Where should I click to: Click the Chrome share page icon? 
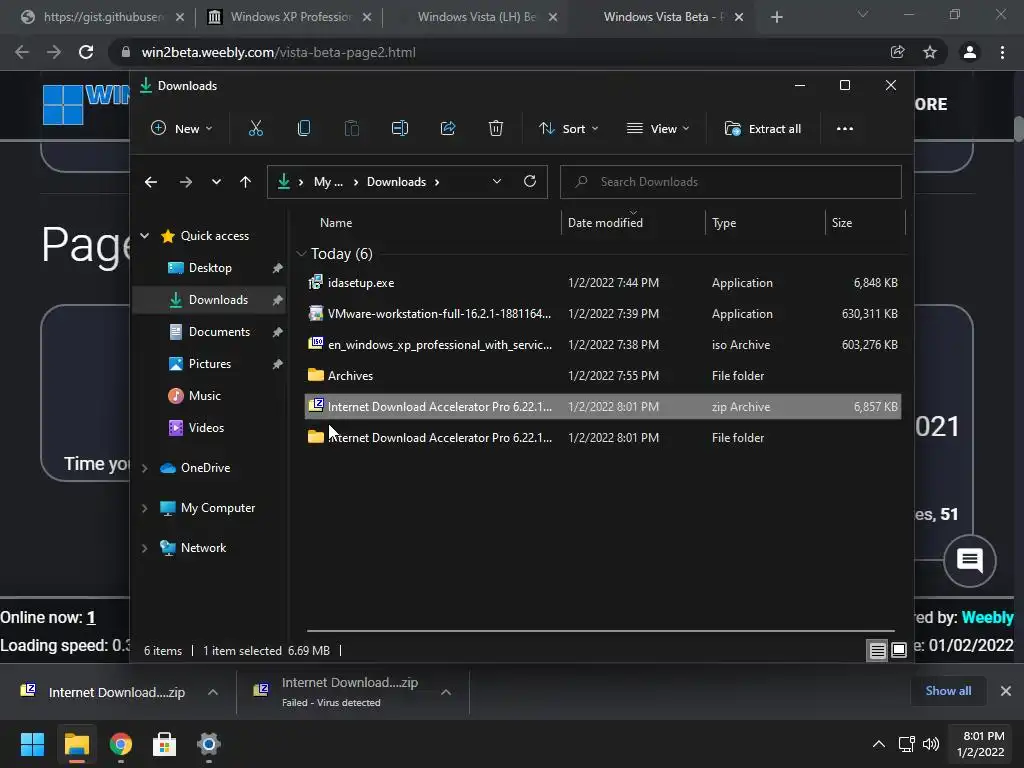pyautogui.click(x=897, y=52)
